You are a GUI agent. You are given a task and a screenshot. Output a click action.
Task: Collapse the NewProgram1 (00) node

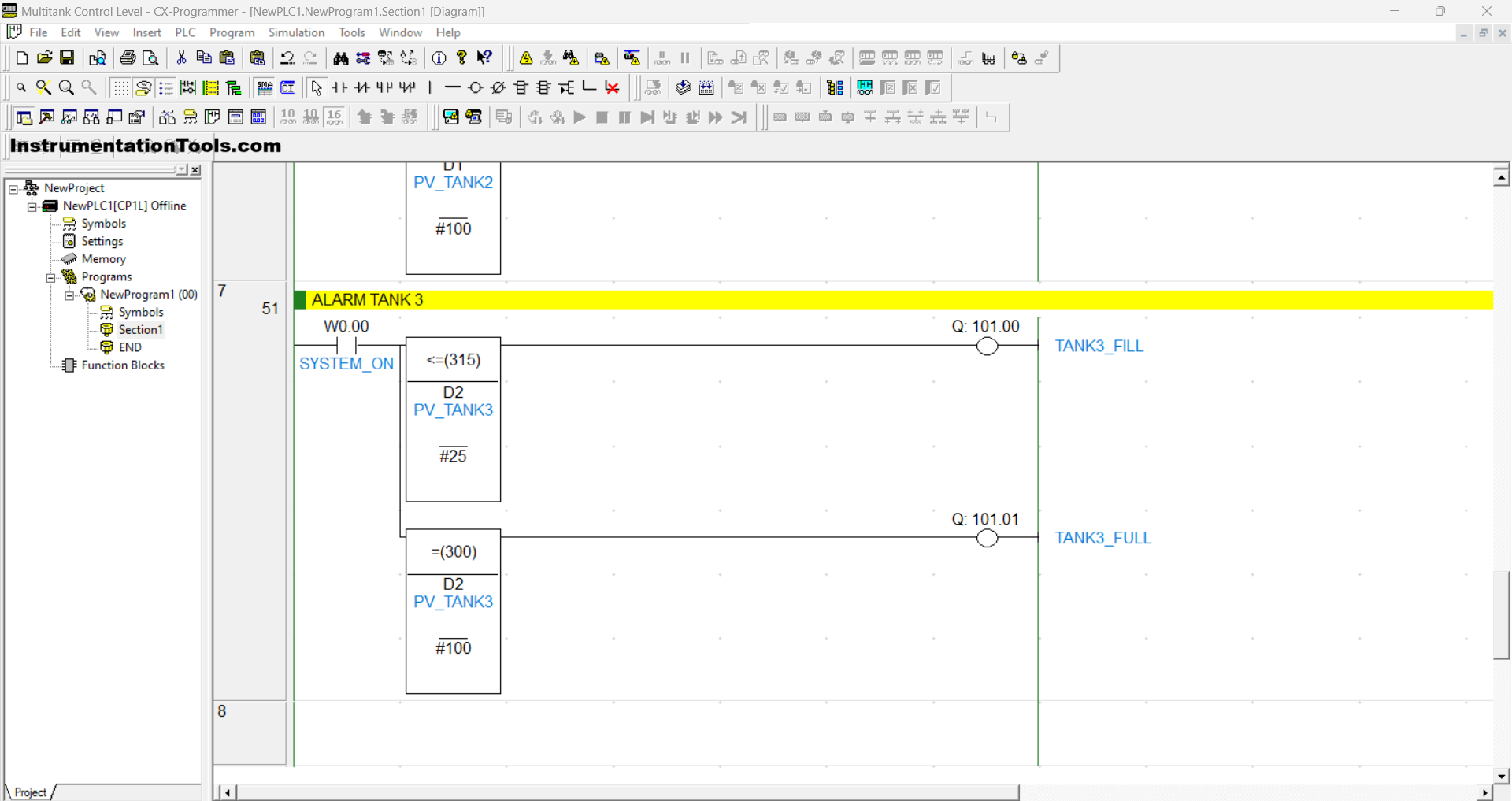[x=69, y=295]
